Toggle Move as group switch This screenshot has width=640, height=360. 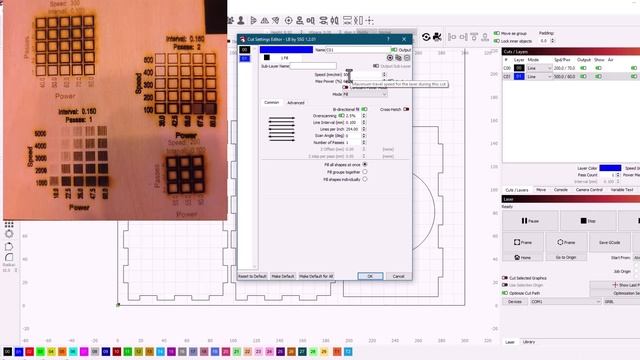[x=497, y=33]
